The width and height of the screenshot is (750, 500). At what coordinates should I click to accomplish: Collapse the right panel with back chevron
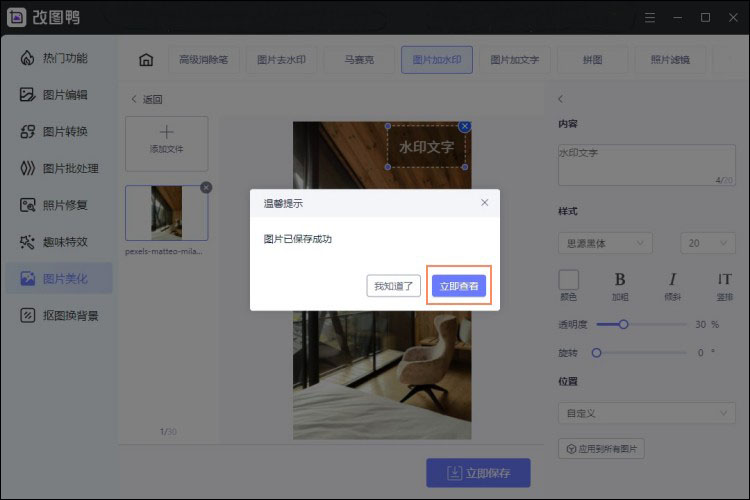pyautogui.click(x=561, y=99)
